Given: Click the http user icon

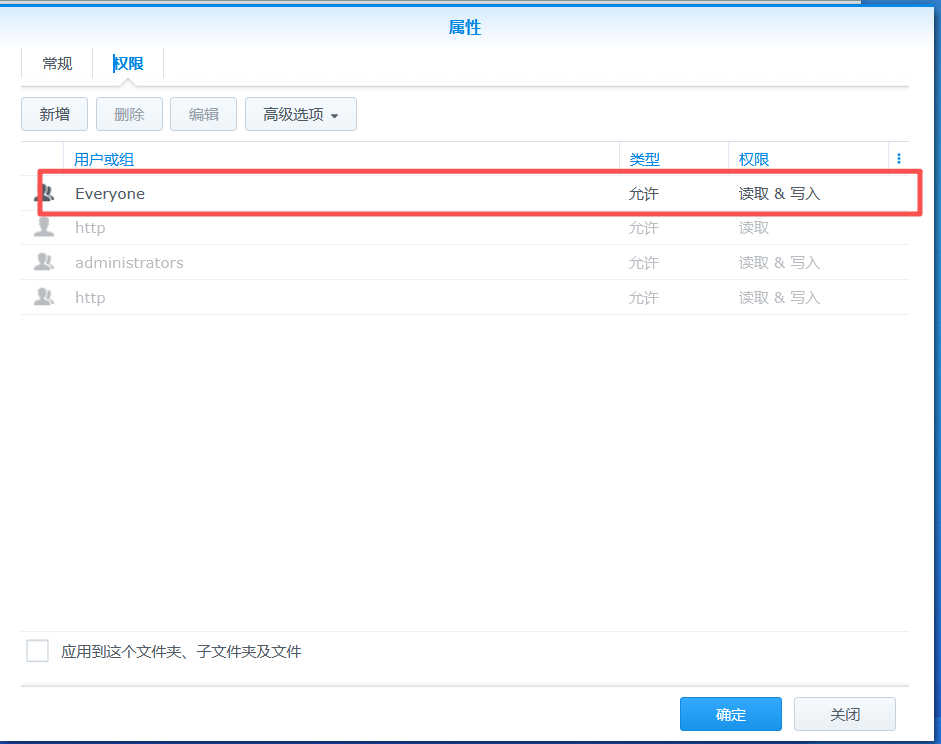Looking at the screenshot, I should [44, 227].
